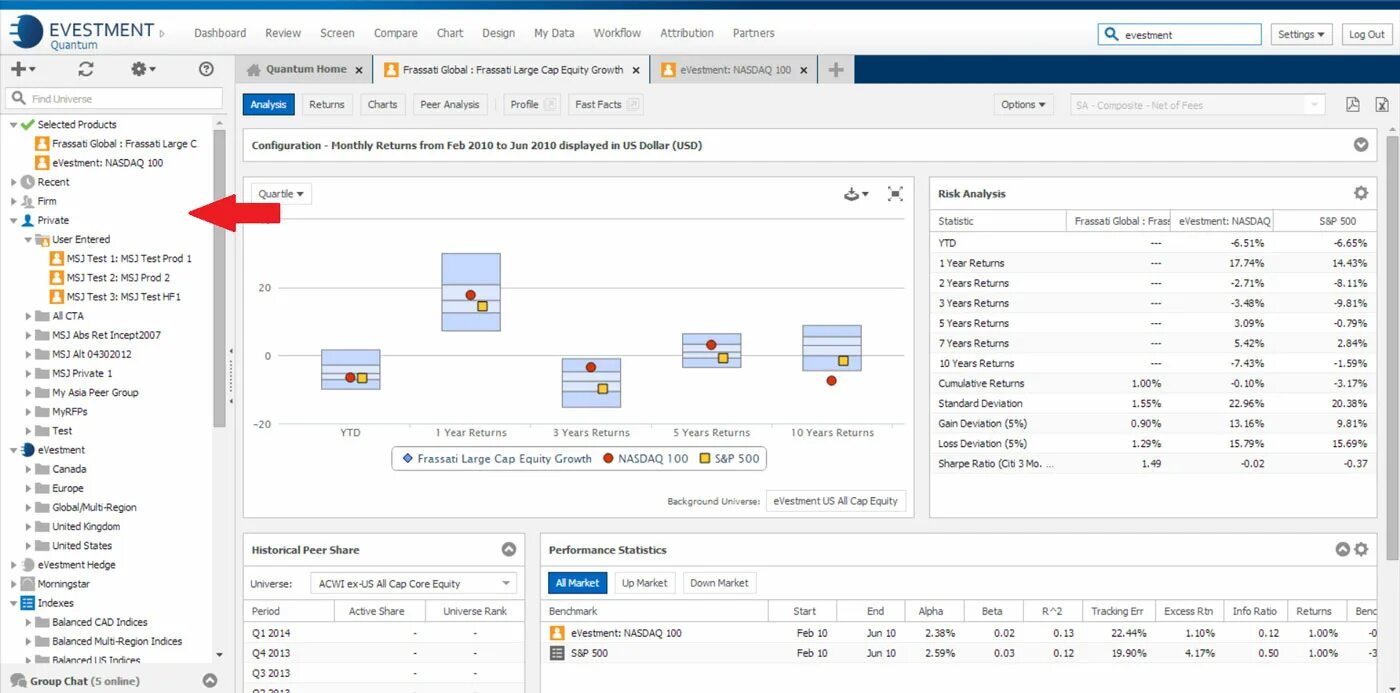Viewport: 1400px width, 693px height.
Task: Click the sidebar tree vertical scrollbar
Action: point(219,278)
